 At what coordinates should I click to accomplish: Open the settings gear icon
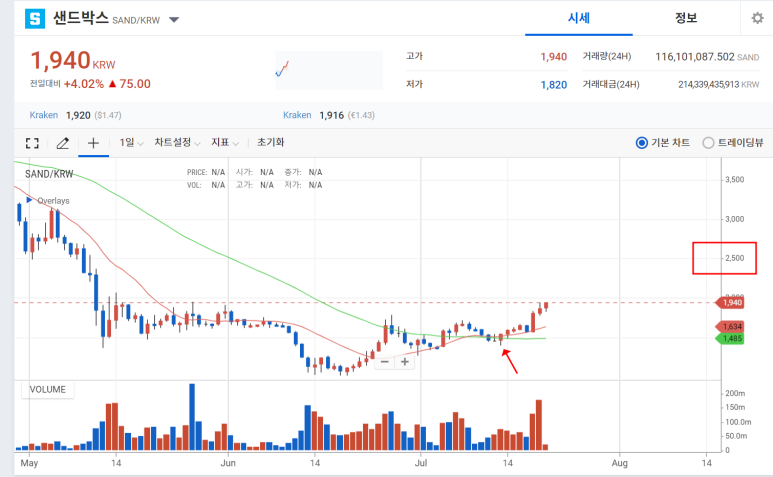point(757,18)
